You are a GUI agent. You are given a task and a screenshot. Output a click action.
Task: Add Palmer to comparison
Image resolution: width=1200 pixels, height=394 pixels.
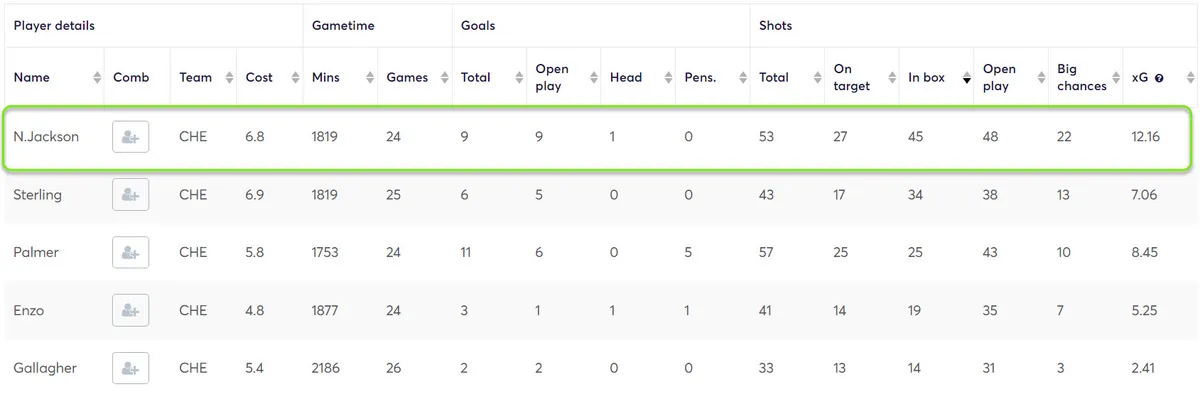coord(130,252)
